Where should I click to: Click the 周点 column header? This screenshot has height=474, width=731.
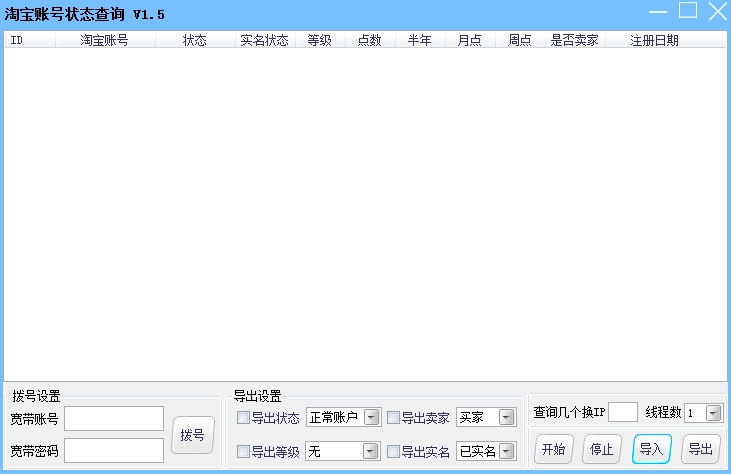(519, 41)
